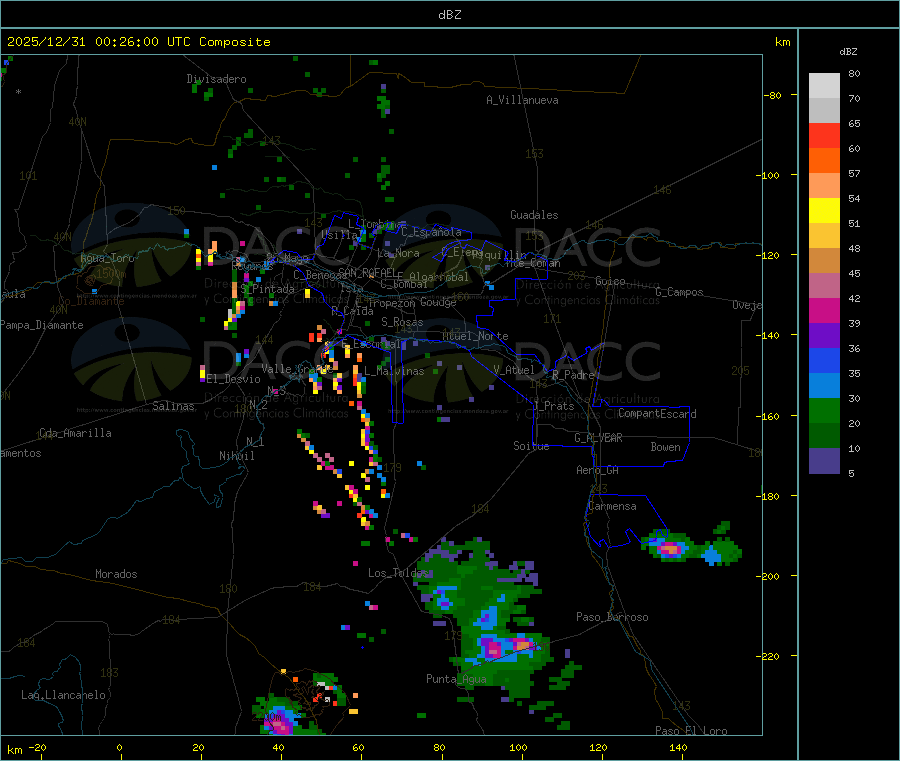Click the magenta 39–42 dBZ legend band

(824, 310)
